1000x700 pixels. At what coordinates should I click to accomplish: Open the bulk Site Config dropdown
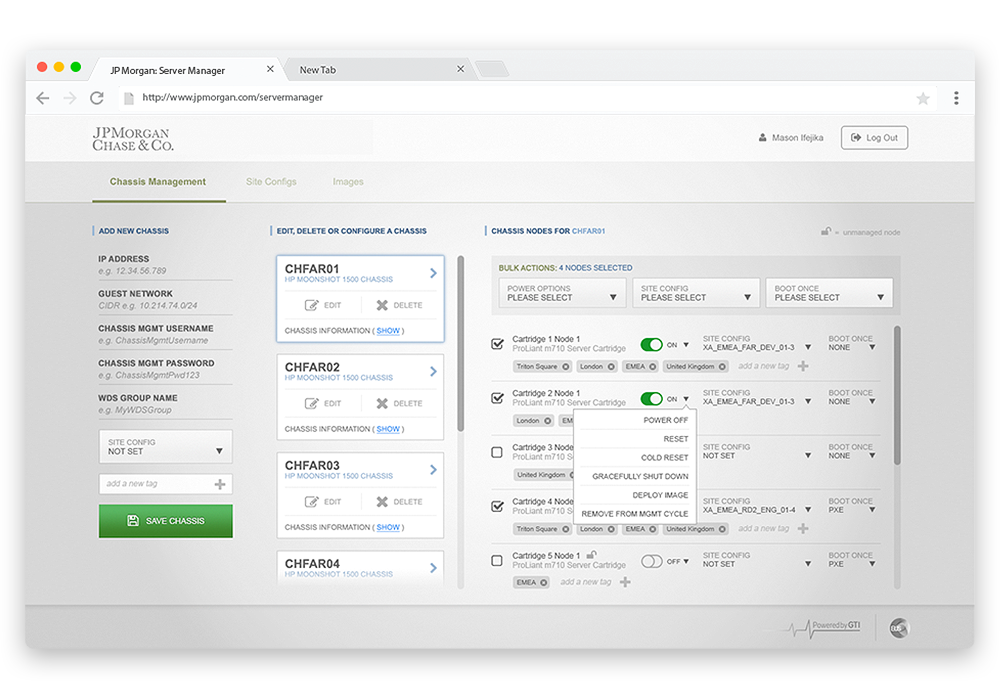(696, 293)
